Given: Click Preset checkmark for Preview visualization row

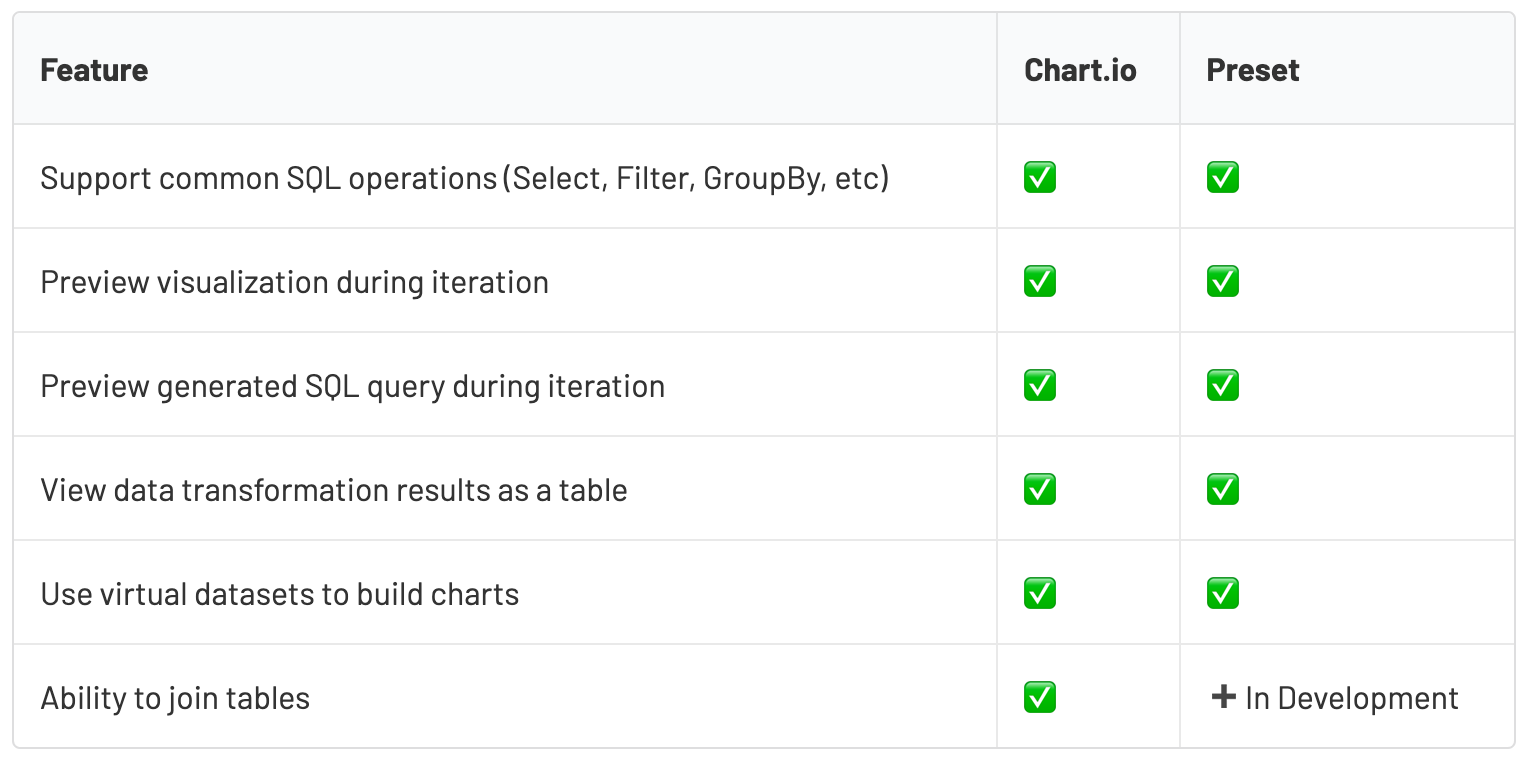Looking at the screenshot, I should click(x=1222, y=282).
